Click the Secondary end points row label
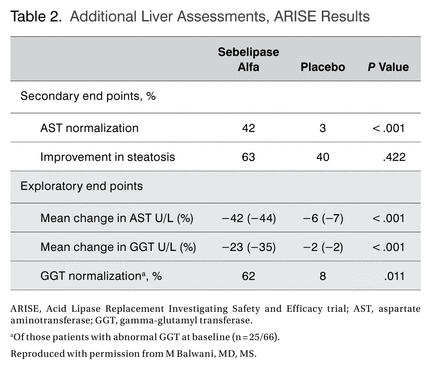The image size is (431, 369). coord(88,96)
